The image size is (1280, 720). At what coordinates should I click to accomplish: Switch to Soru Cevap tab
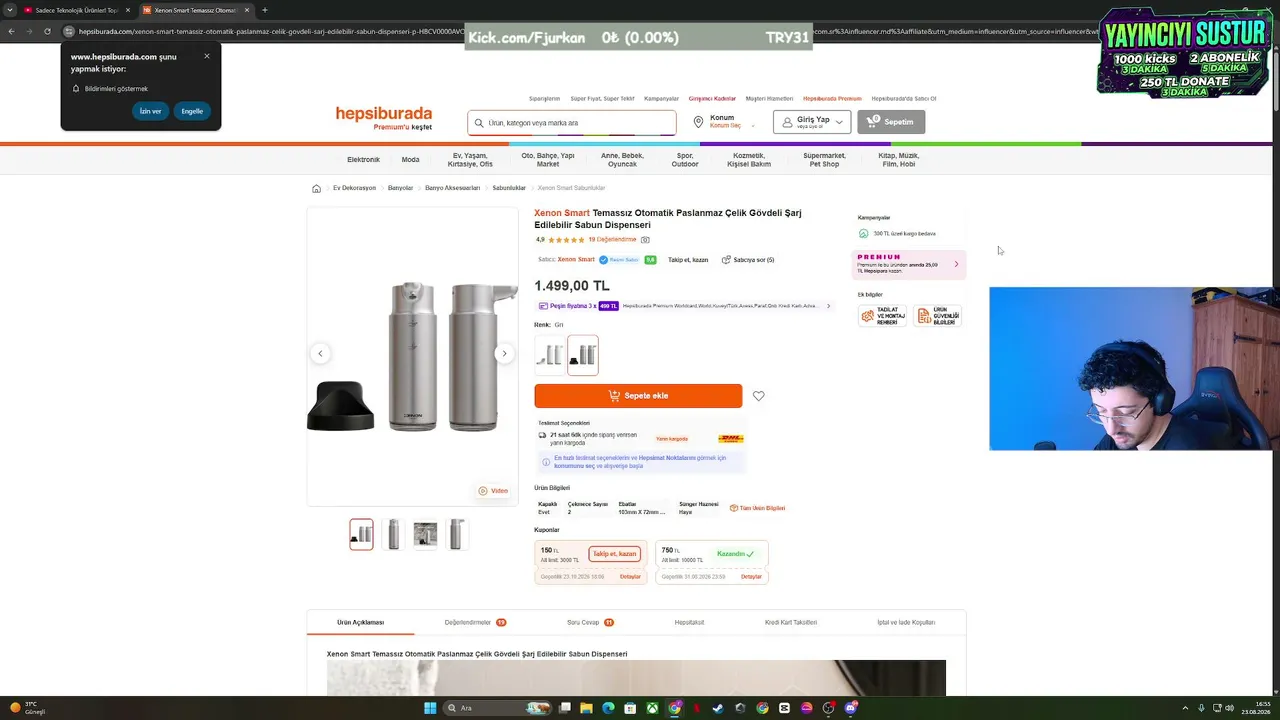[x=590, y=622]
